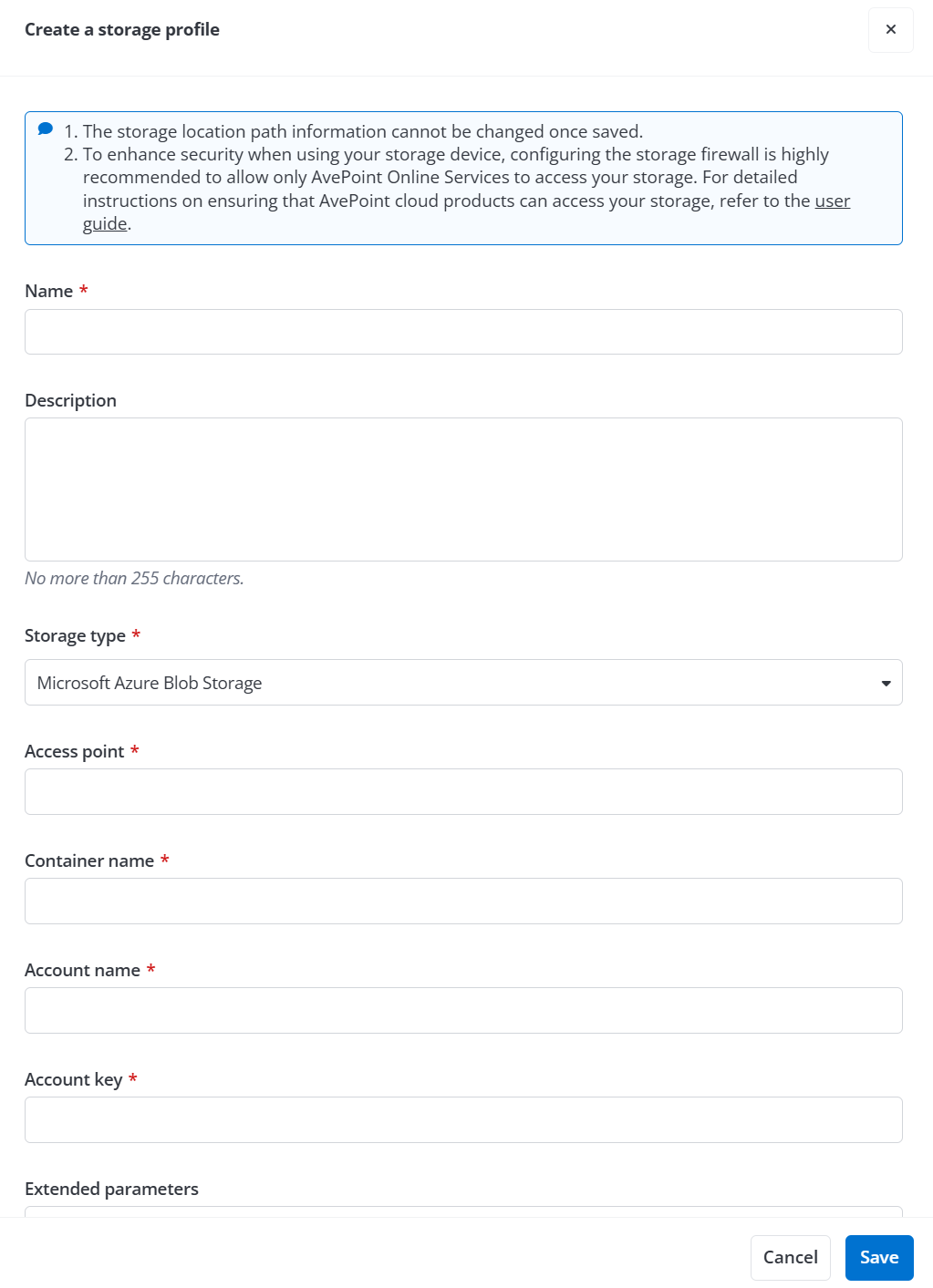Open the user guide link
This screenshot has height=1288, width=933.
point(831,201)
